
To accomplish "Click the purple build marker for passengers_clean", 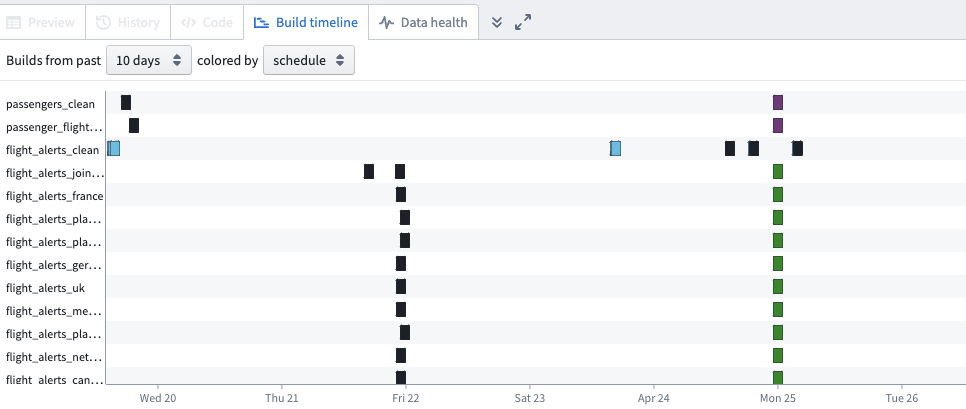I will 777,102.
